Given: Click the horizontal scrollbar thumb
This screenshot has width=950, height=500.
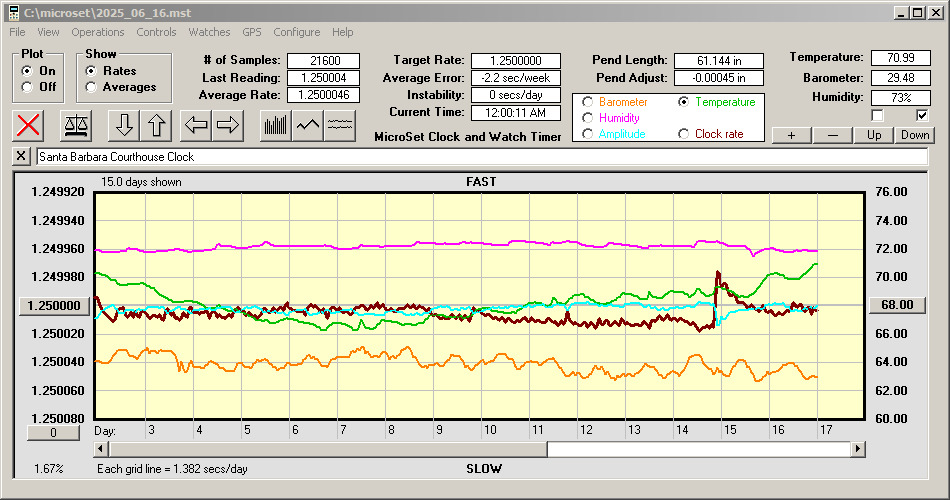Looking at the screenshot, I should (x=328, y=449).
